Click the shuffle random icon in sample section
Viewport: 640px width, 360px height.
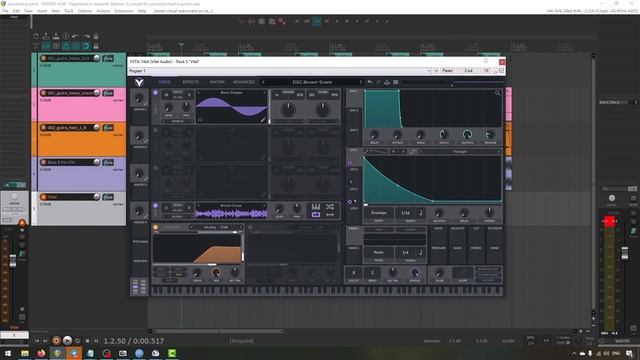pos(330,207)
